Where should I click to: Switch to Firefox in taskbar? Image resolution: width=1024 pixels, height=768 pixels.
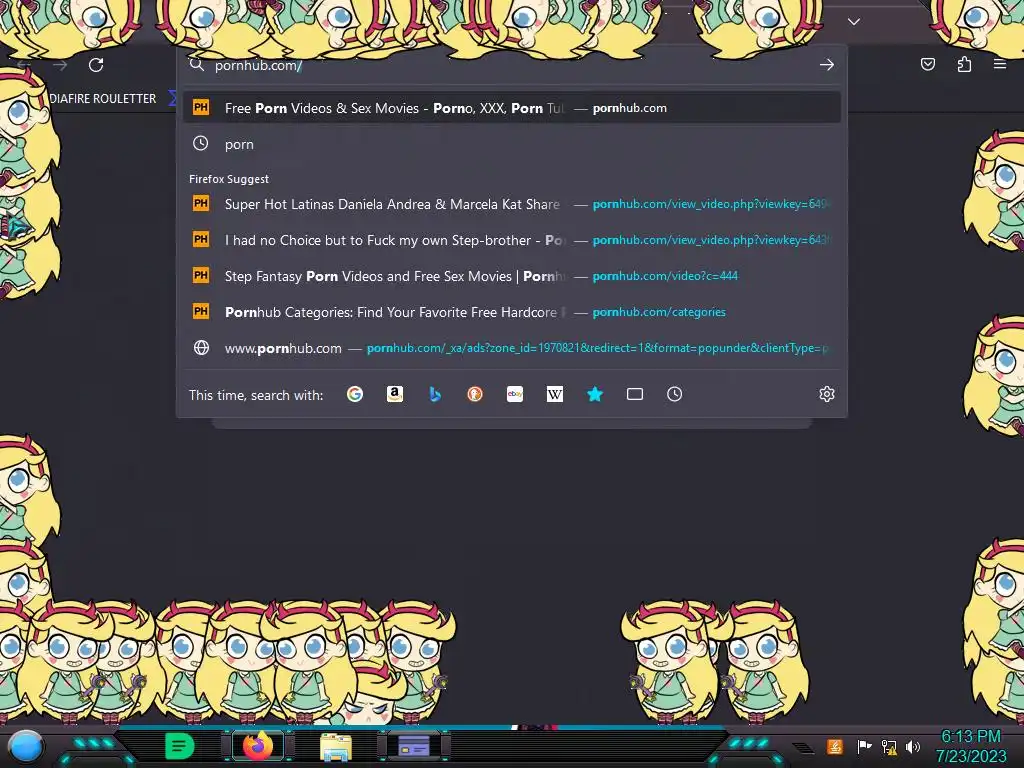pos(258,746)
